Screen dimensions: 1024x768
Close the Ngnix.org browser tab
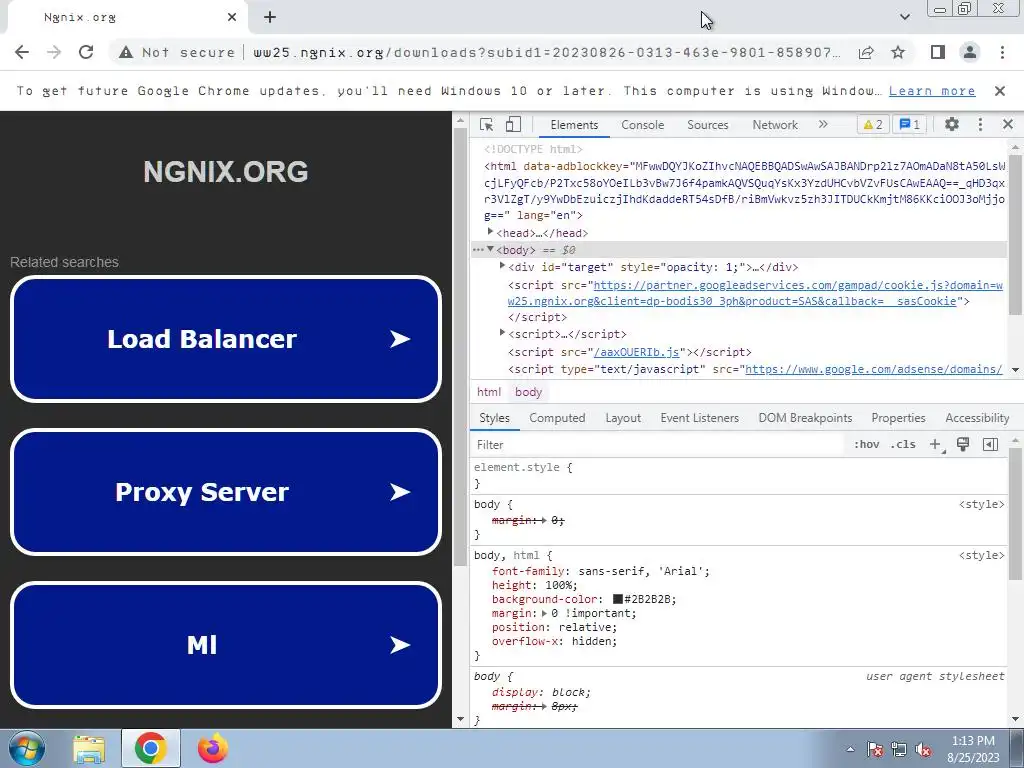pyautogui.click(x=232, y=18)
